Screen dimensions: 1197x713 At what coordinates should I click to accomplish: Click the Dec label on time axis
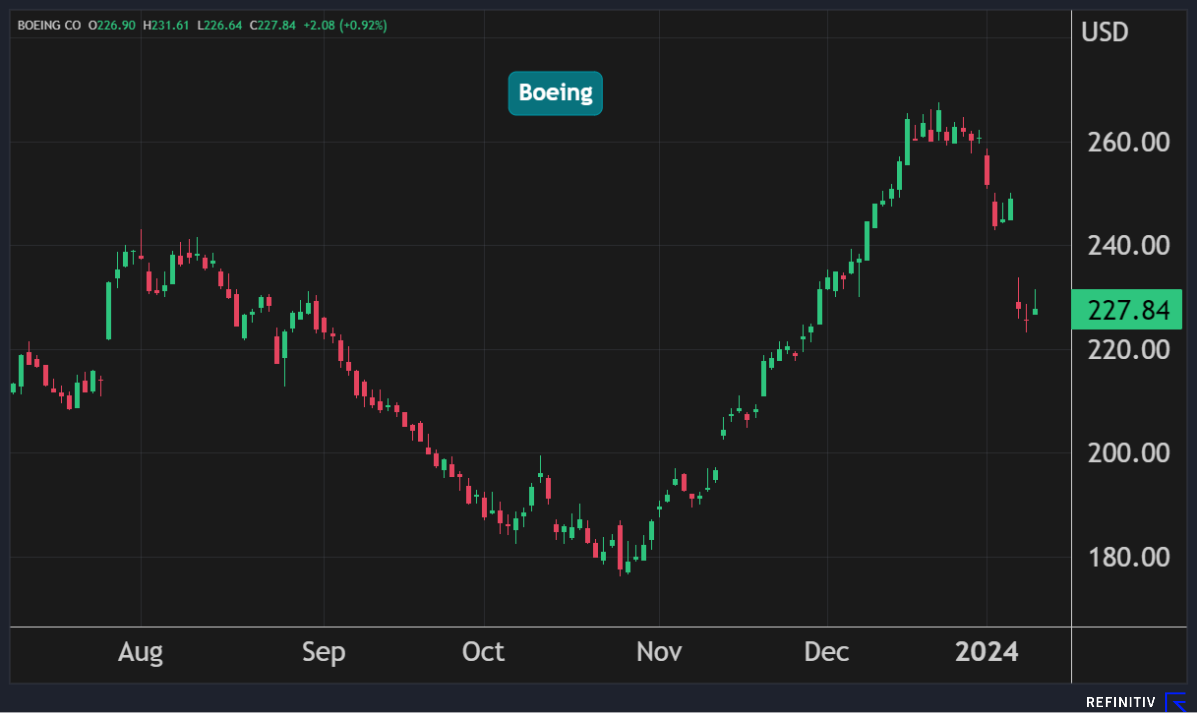coord(827,653)
